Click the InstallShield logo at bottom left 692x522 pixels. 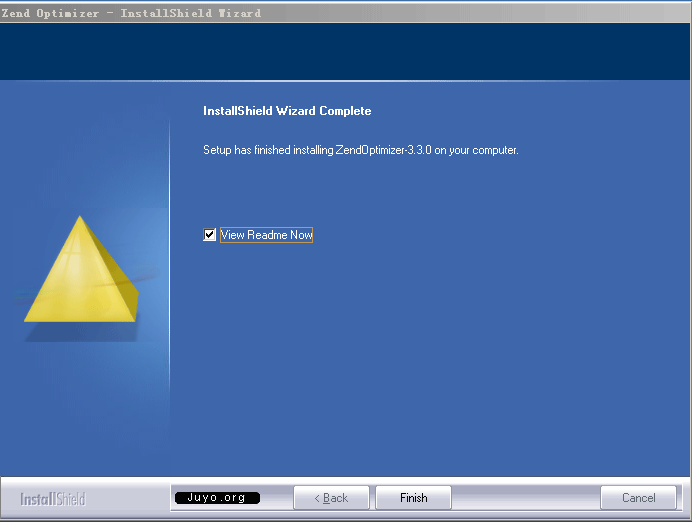[x=53, y=499]
